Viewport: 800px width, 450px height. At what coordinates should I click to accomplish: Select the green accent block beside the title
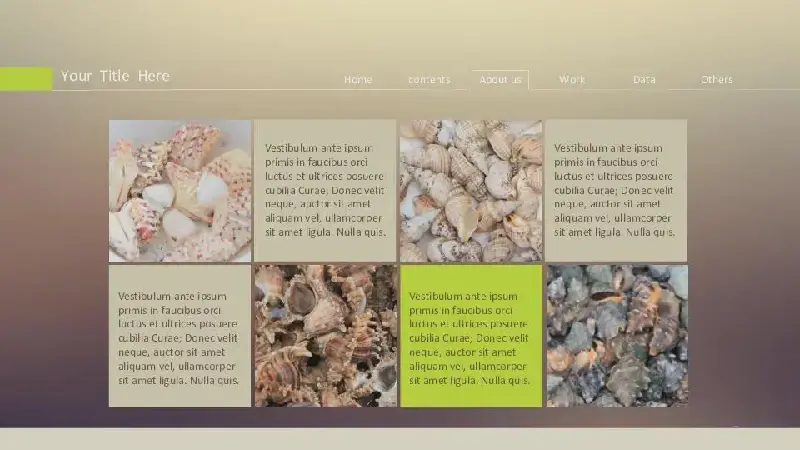(26, 79)
